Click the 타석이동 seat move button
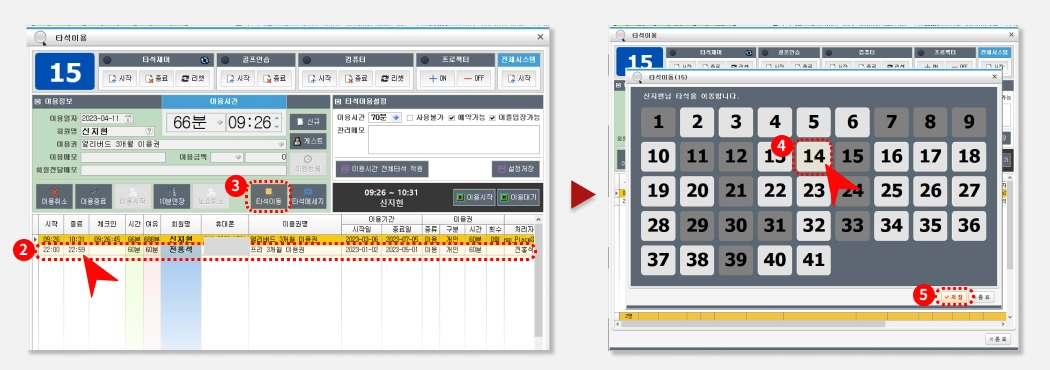 pyautogui.click(x=268, y=197)
